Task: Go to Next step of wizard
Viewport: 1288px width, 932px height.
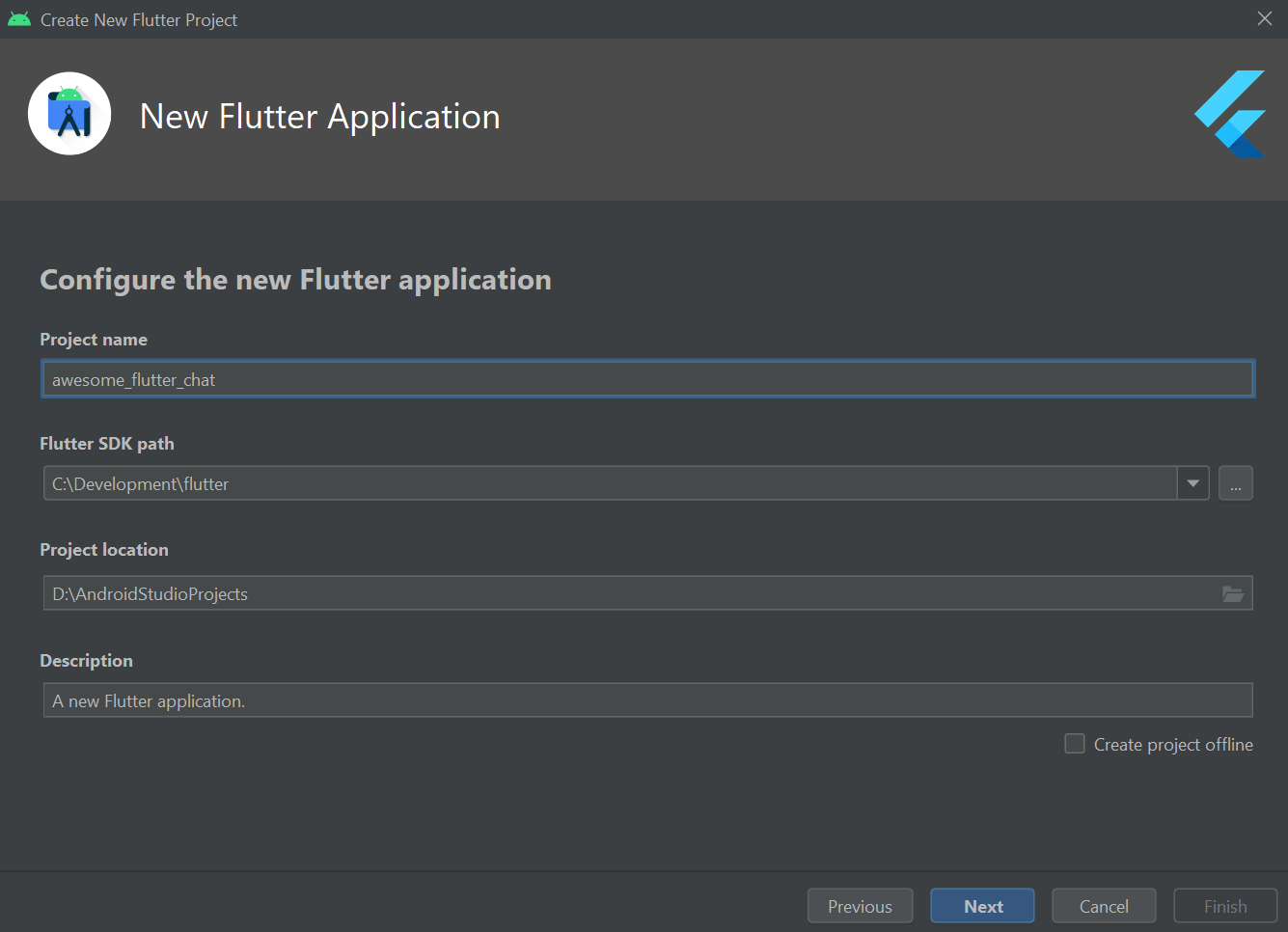Action: (x=982, y=906)
